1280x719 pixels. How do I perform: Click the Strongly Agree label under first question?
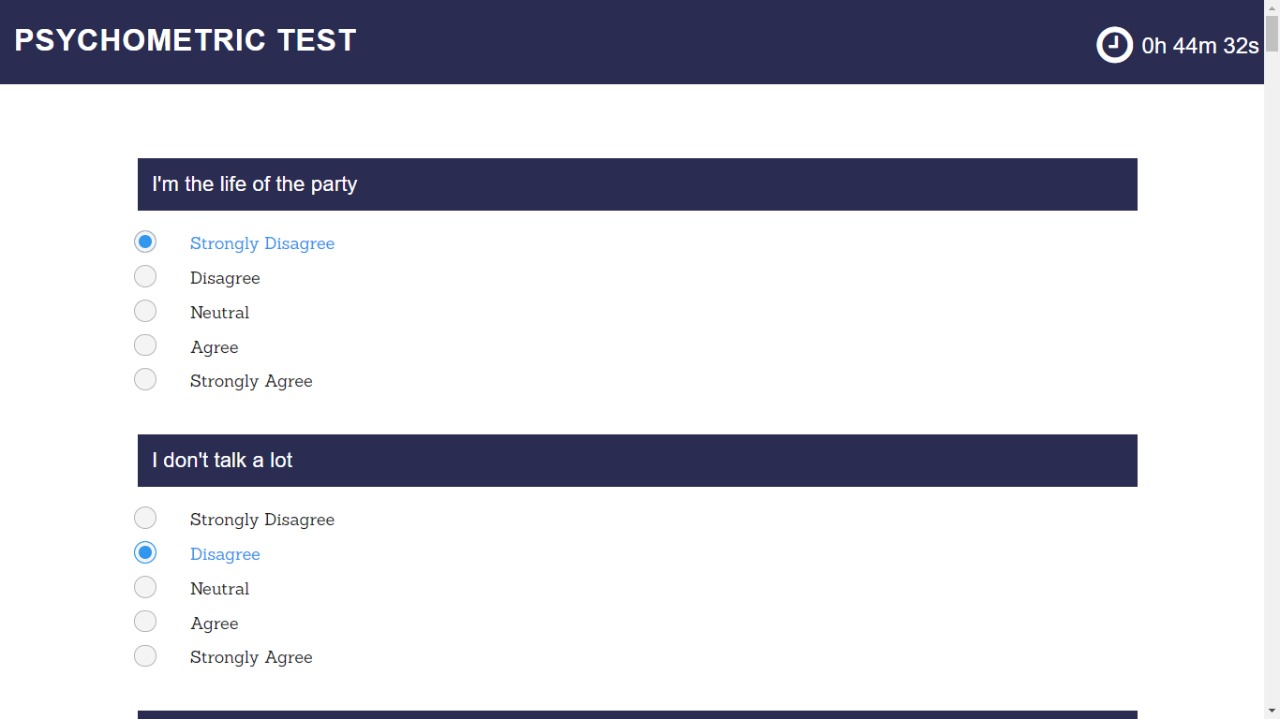251,381
